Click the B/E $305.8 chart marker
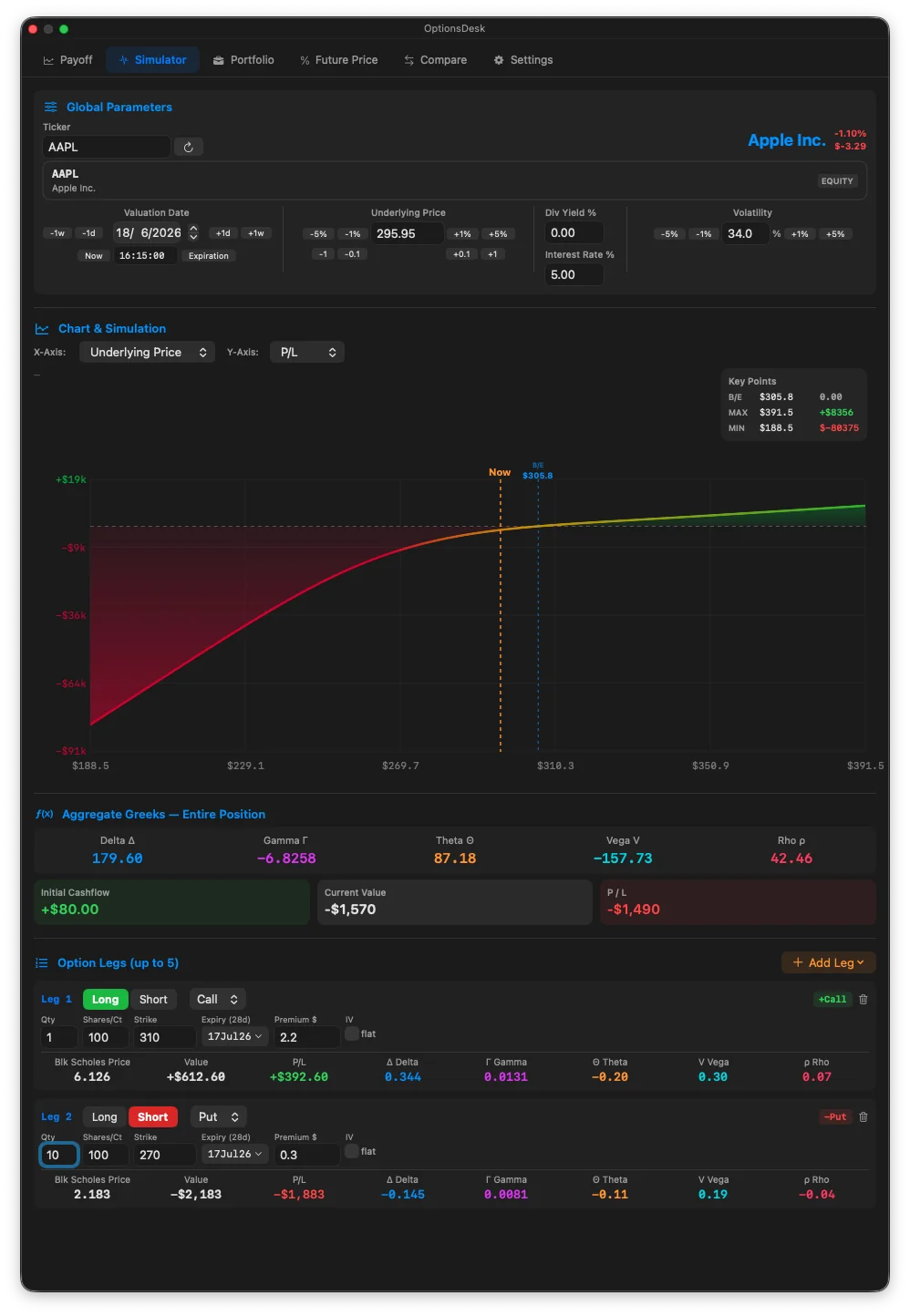The image size is (910, 1316). (x=538, y=471)
